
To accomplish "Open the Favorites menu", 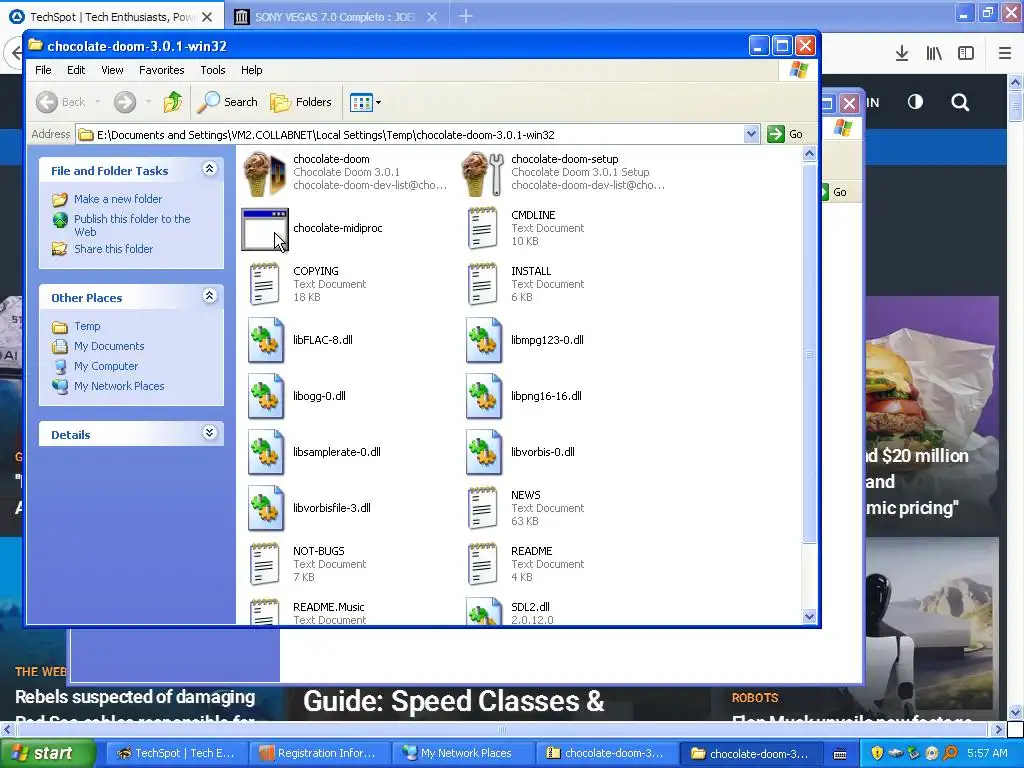I will [161, 70].
